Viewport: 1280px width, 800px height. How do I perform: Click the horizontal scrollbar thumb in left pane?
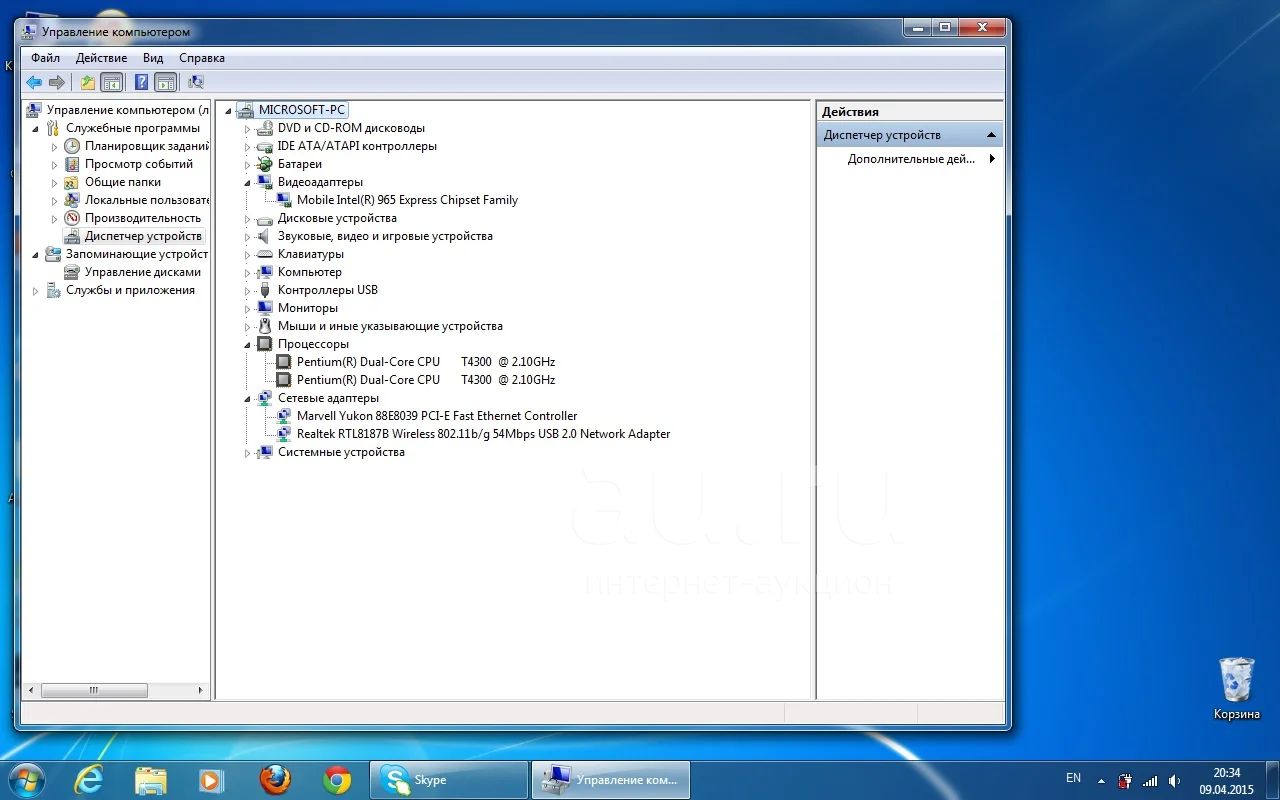point(94,690)
